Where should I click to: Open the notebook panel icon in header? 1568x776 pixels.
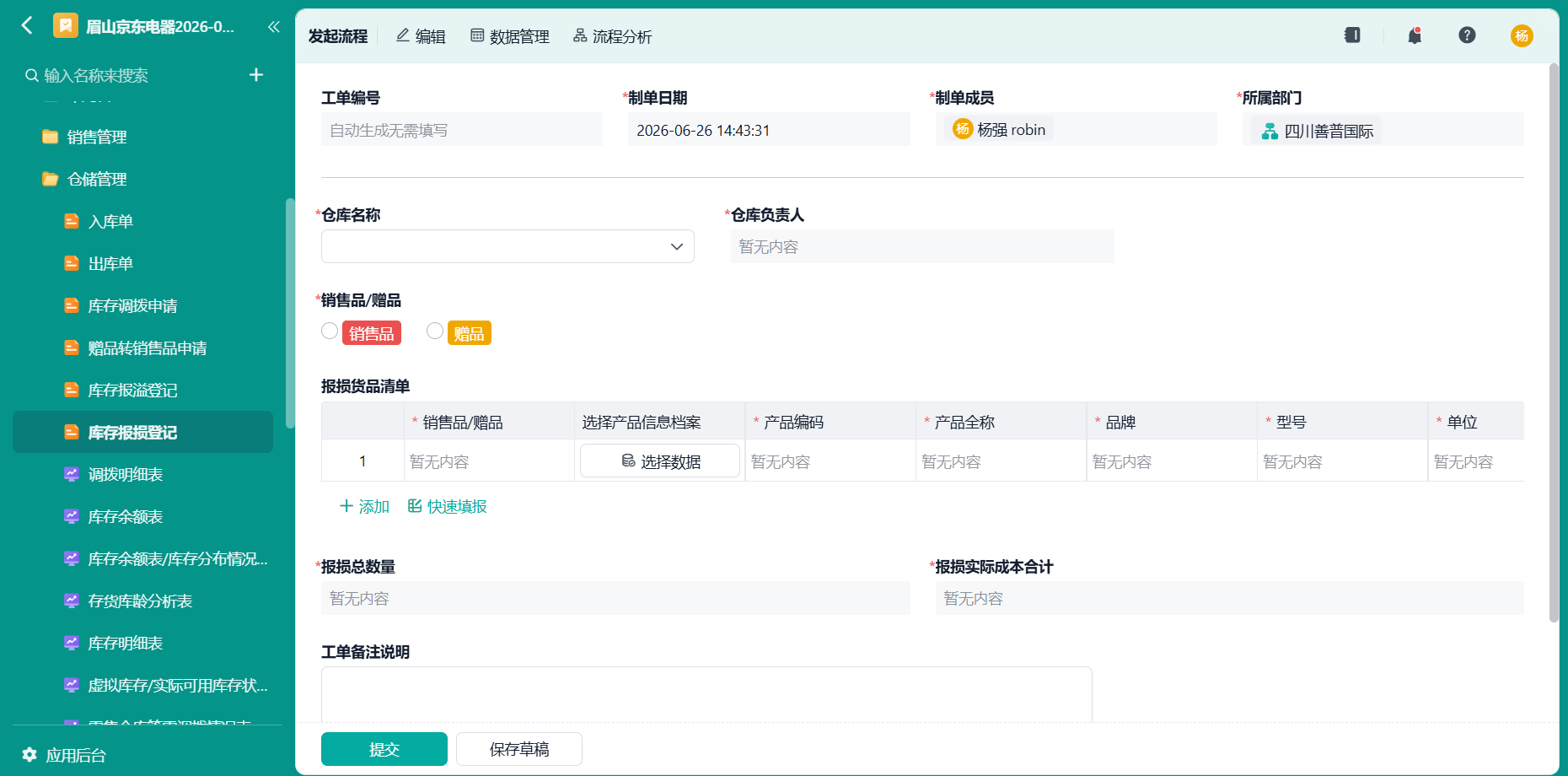pos(1352,35)
